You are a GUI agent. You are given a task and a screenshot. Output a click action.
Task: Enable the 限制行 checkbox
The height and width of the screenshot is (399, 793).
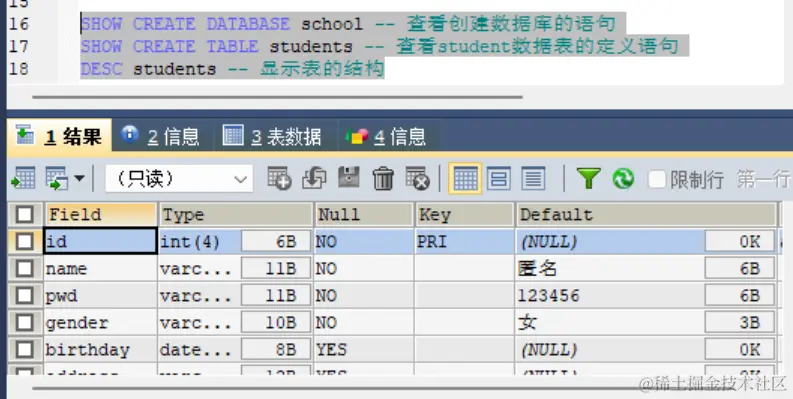656,179
